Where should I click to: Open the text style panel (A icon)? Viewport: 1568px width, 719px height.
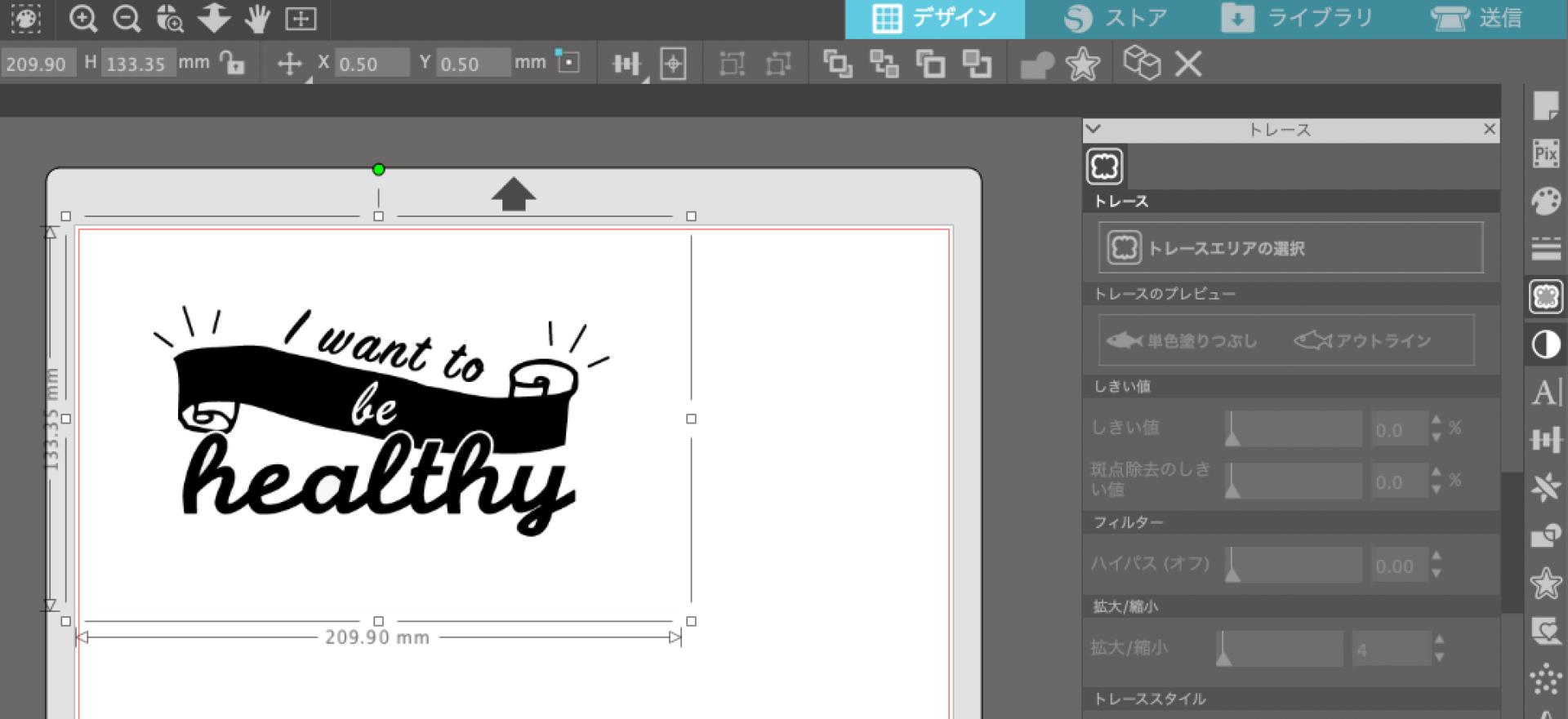pyautogui.click(x=1545, y=393)
